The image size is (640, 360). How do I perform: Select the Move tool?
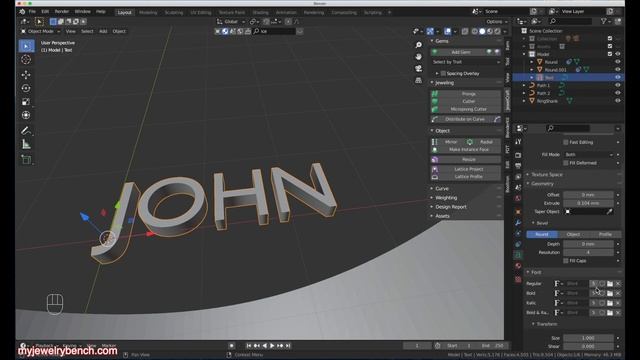tap(26, 75)
